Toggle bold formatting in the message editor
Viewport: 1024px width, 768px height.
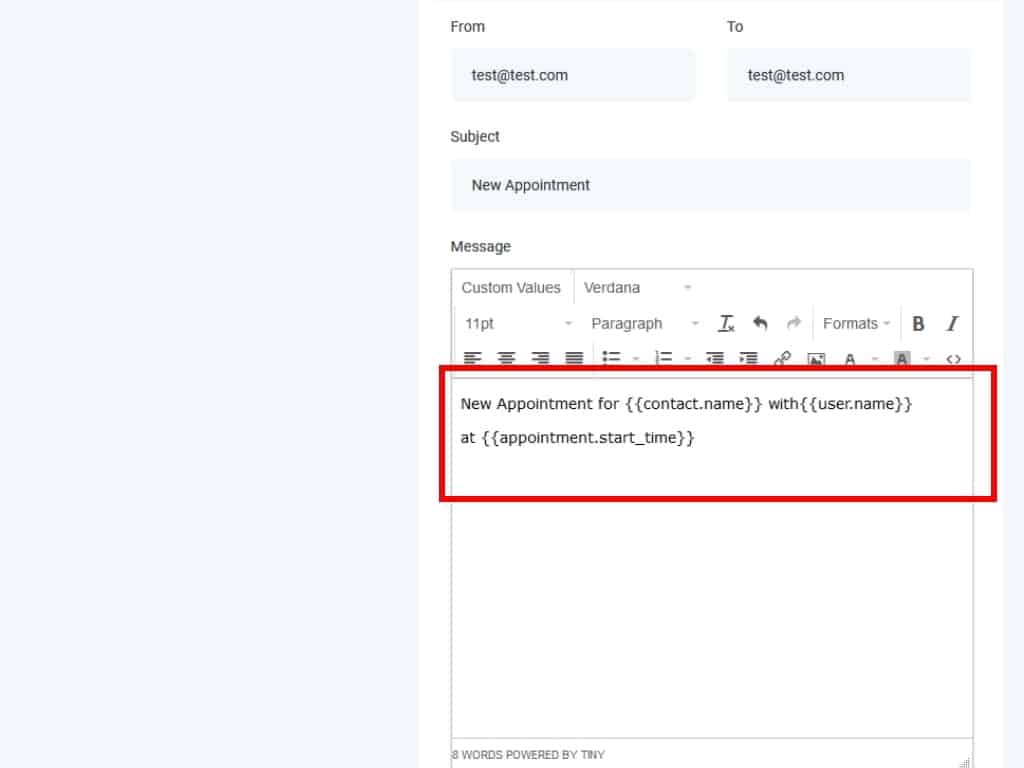tap(918, 323)
